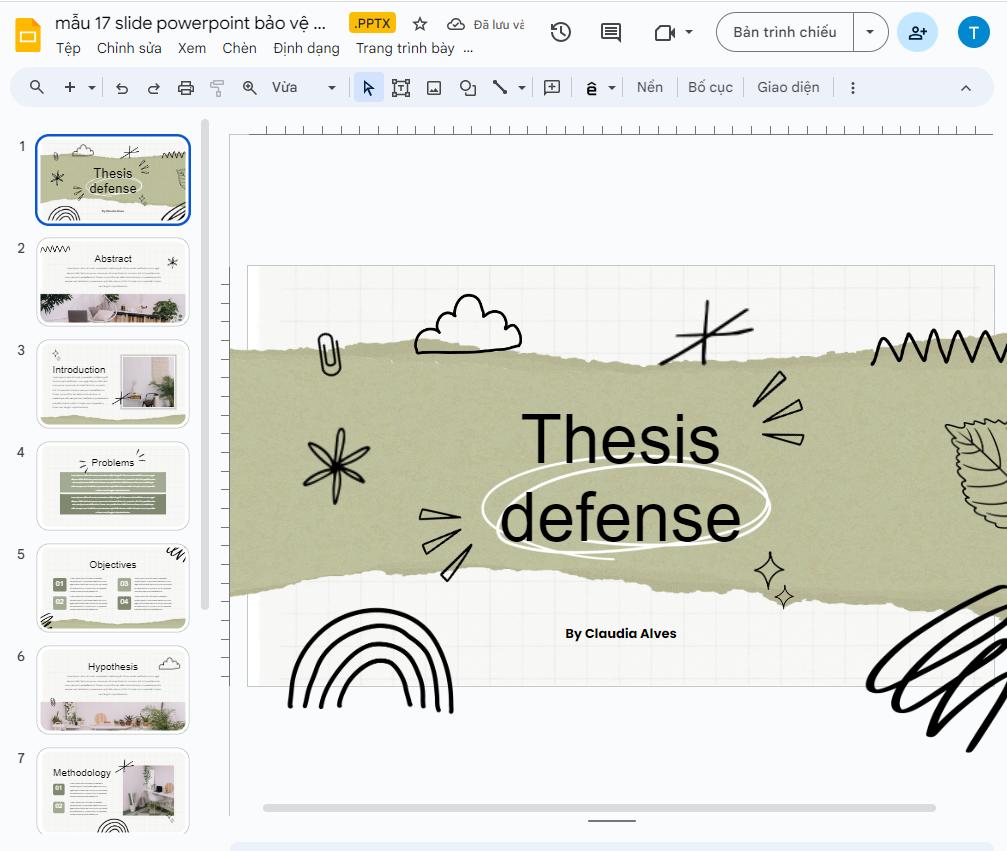Click the Nền button in toolbar
1007x851 pixels.
[650, 87]
